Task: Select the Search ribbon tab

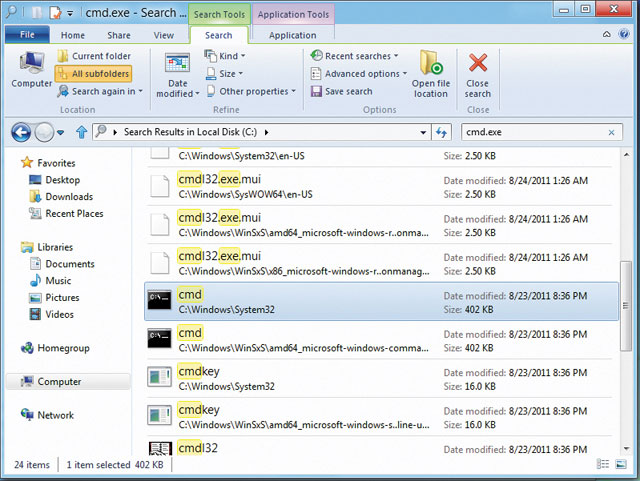Action: (x=218, y=36)
